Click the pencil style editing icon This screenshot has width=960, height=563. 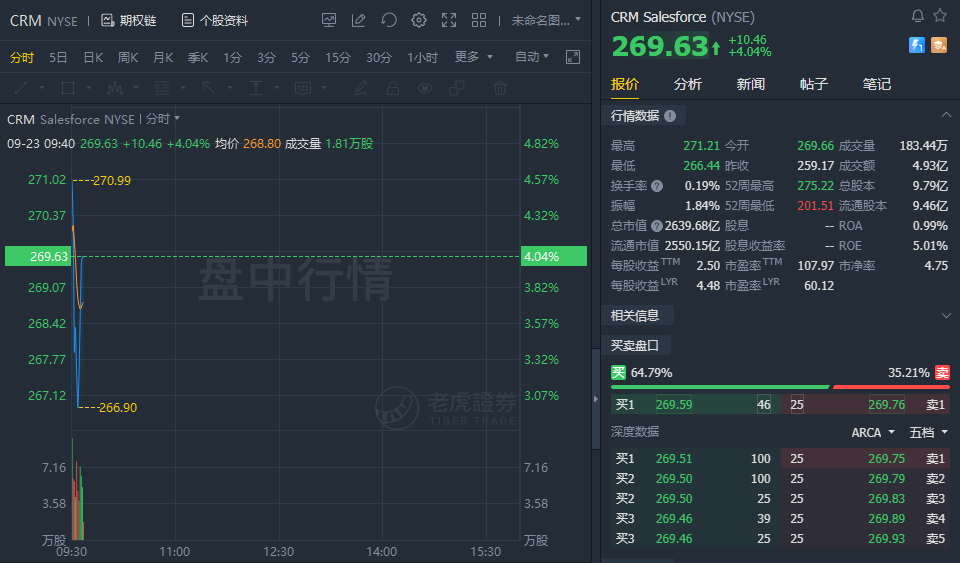[361, 88]
